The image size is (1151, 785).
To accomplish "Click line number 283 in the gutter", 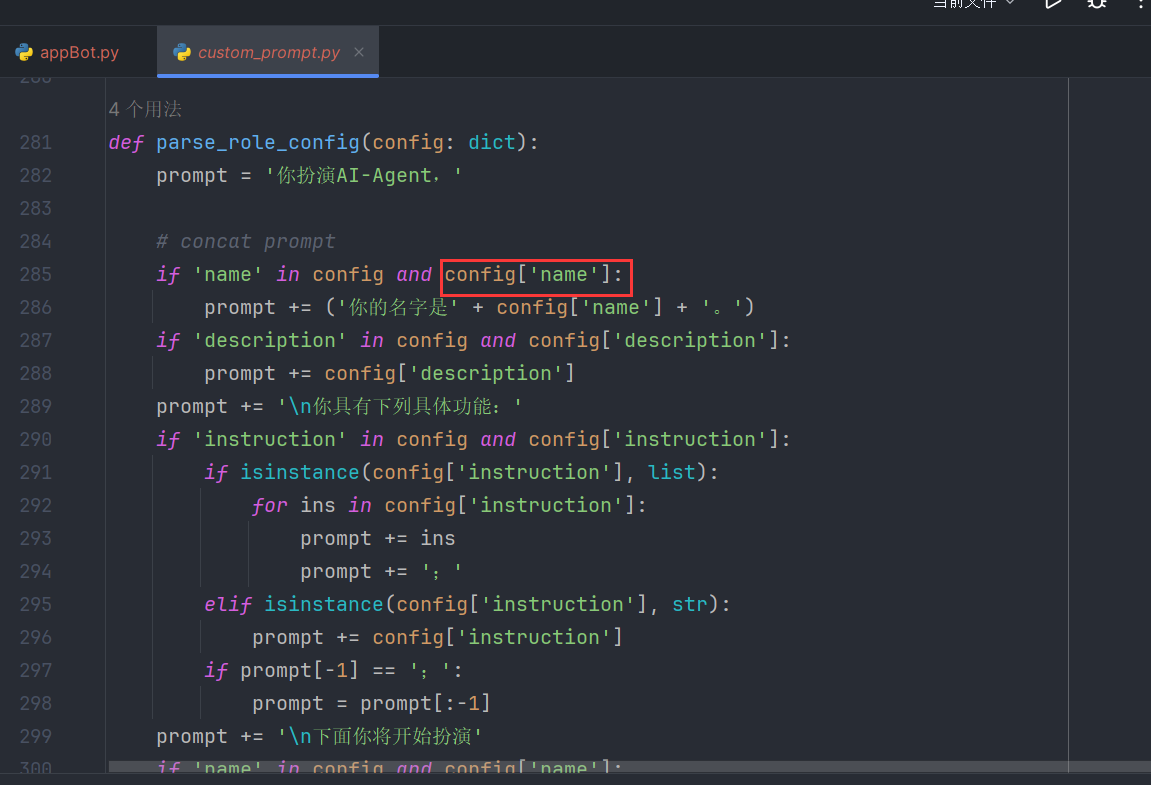I will coord(36,209).
